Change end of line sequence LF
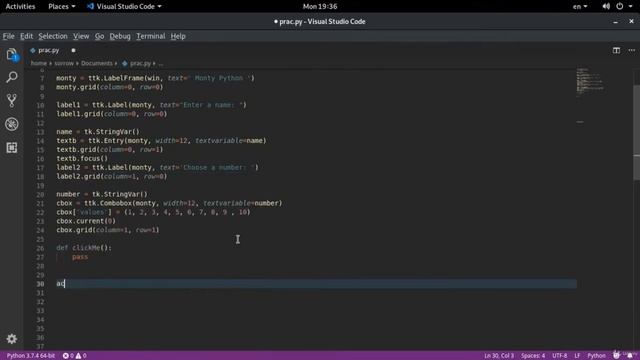Image resolution: width=640 pixels, height=360 pixels. tap(577, 356)
